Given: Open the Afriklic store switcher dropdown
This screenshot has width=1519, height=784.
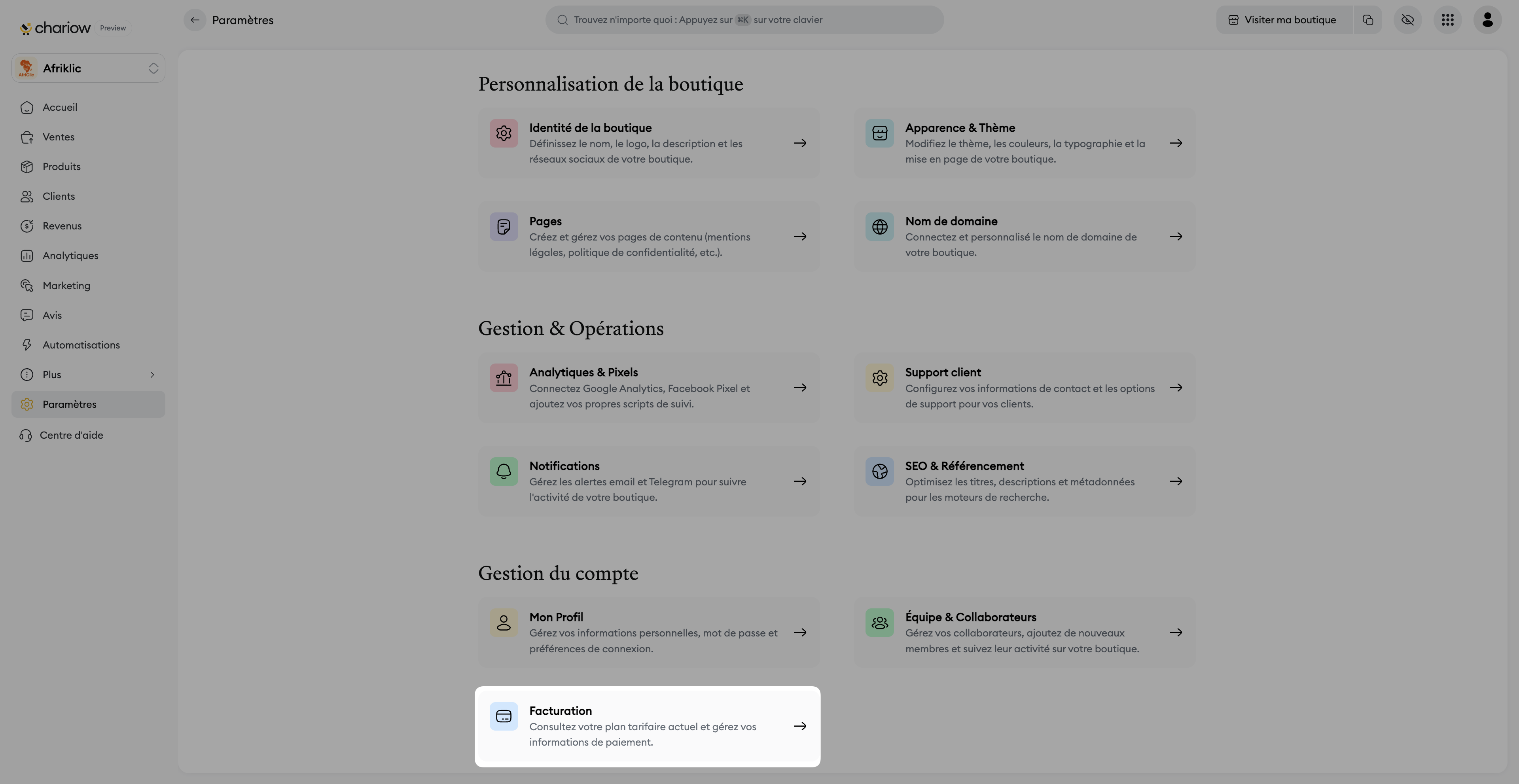Looking at the screenshot, I should coord(89,68).
